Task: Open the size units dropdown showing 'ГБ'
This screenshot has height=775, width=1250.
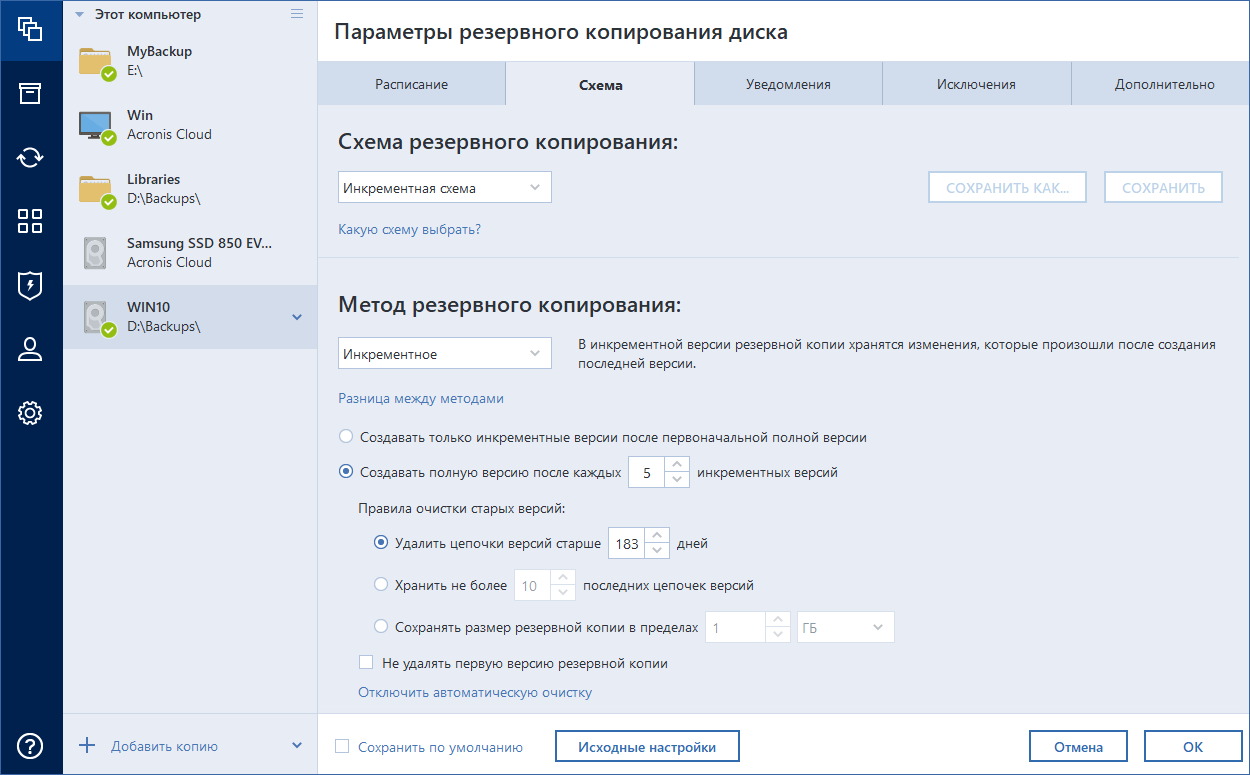Action: point(845,626)
